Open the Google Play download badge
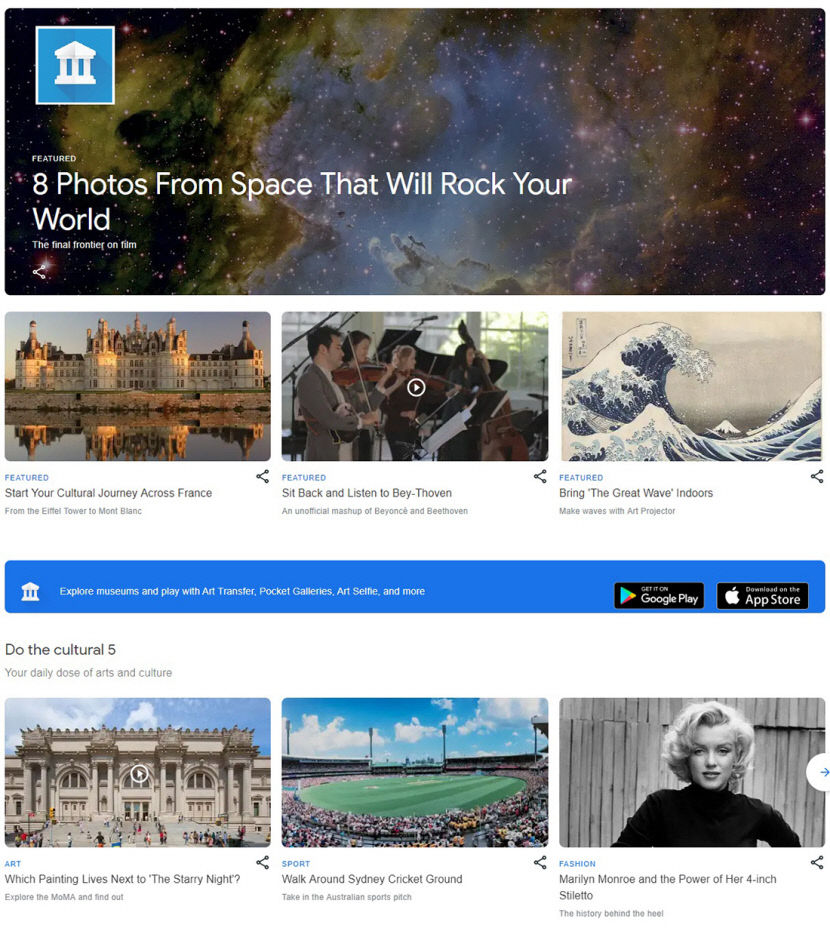This screenshot has height=943, width=830. point(659,596)
